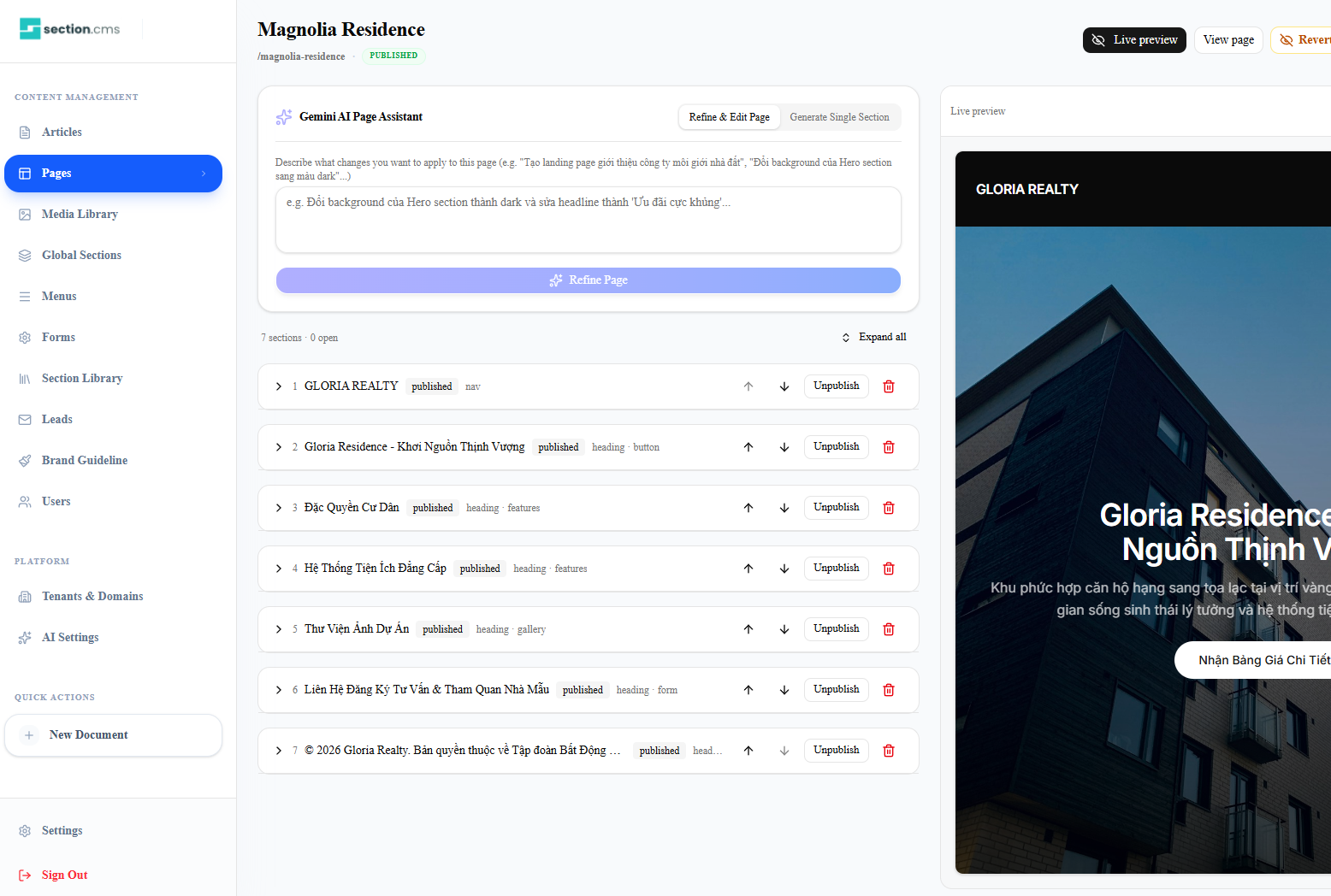1331x896 pixels.
Task: Expand all sections
Action: pos(874,338)
